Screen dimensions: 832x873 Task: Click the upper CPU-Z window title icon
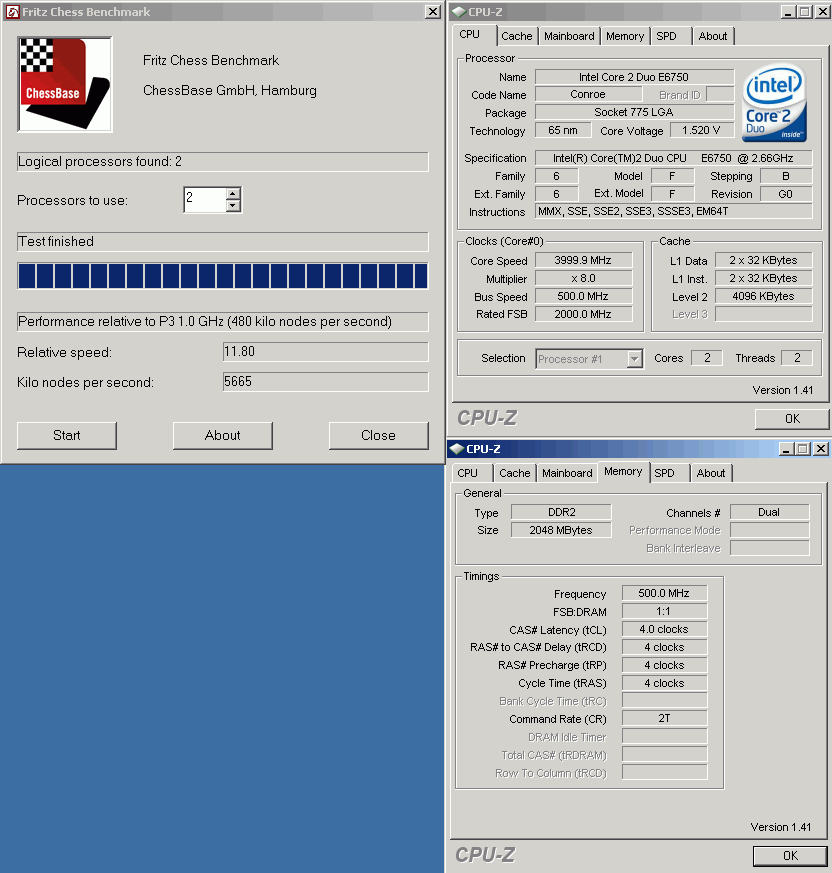pyautogui.click(x=459, y=12)
